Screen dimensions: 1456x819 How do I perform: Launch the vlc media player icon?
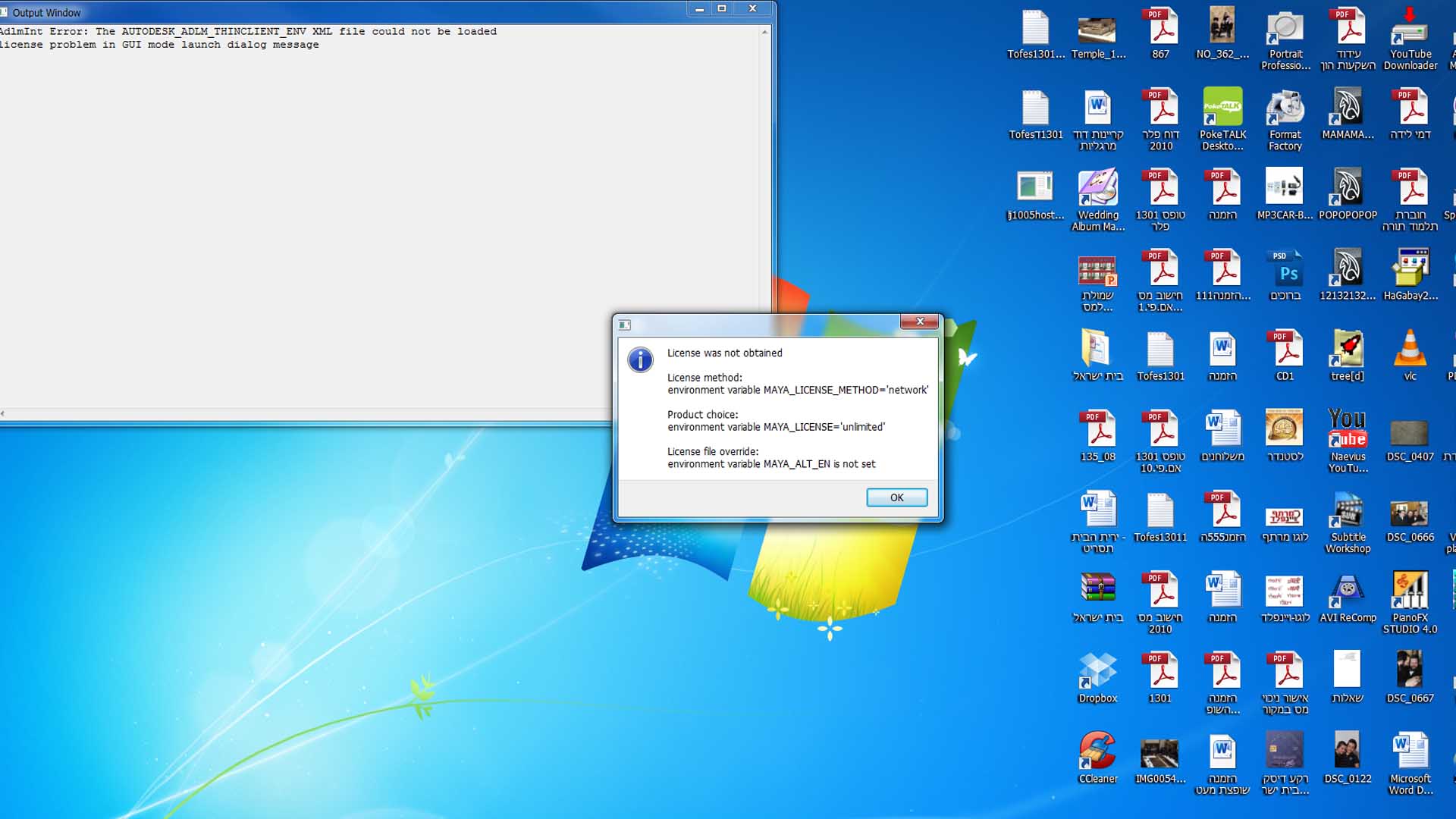[x=1410, y=349]
